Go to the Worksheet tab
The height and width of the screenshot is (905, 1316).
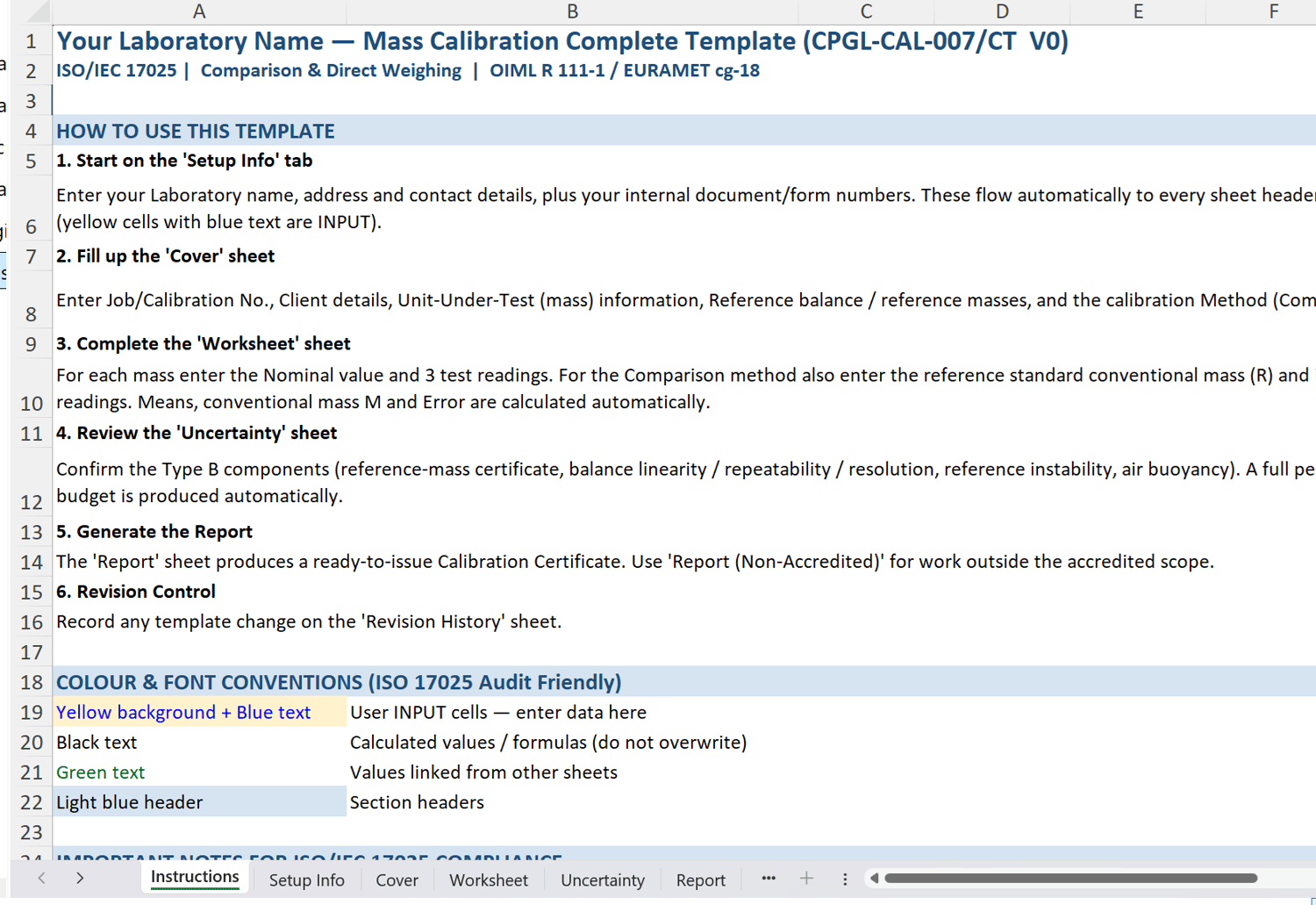tap(489, 880)
